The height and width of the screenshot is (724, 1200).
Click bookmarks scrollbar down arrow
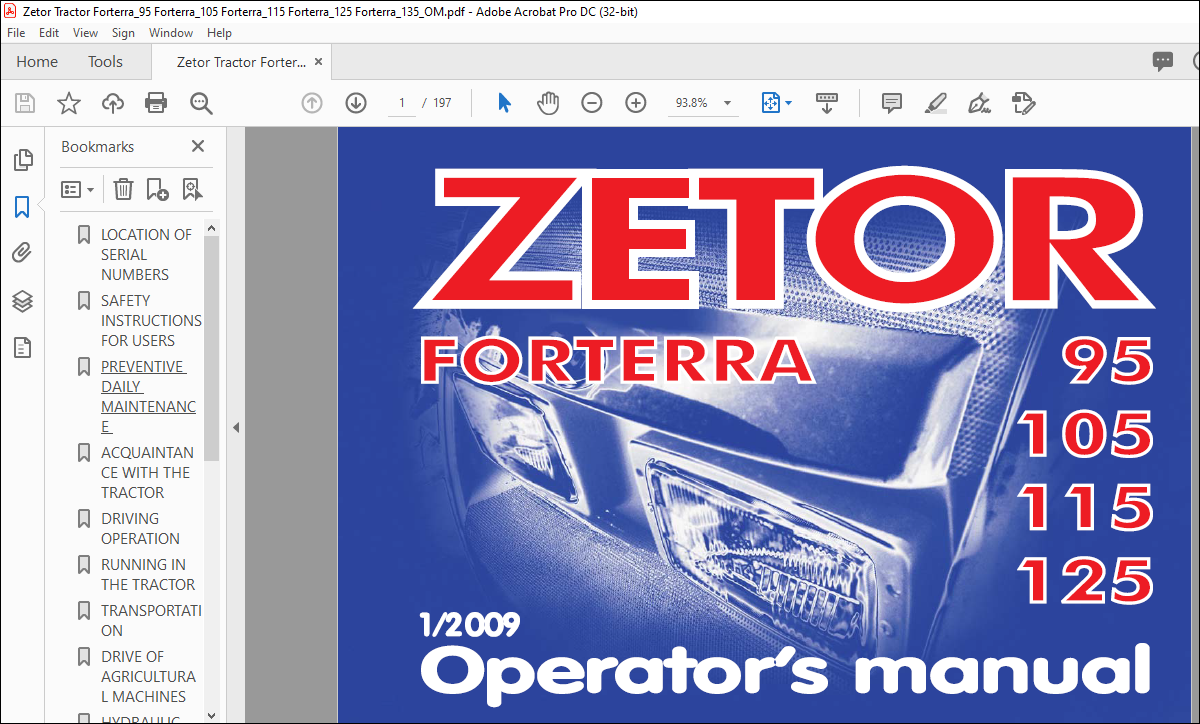211,715
